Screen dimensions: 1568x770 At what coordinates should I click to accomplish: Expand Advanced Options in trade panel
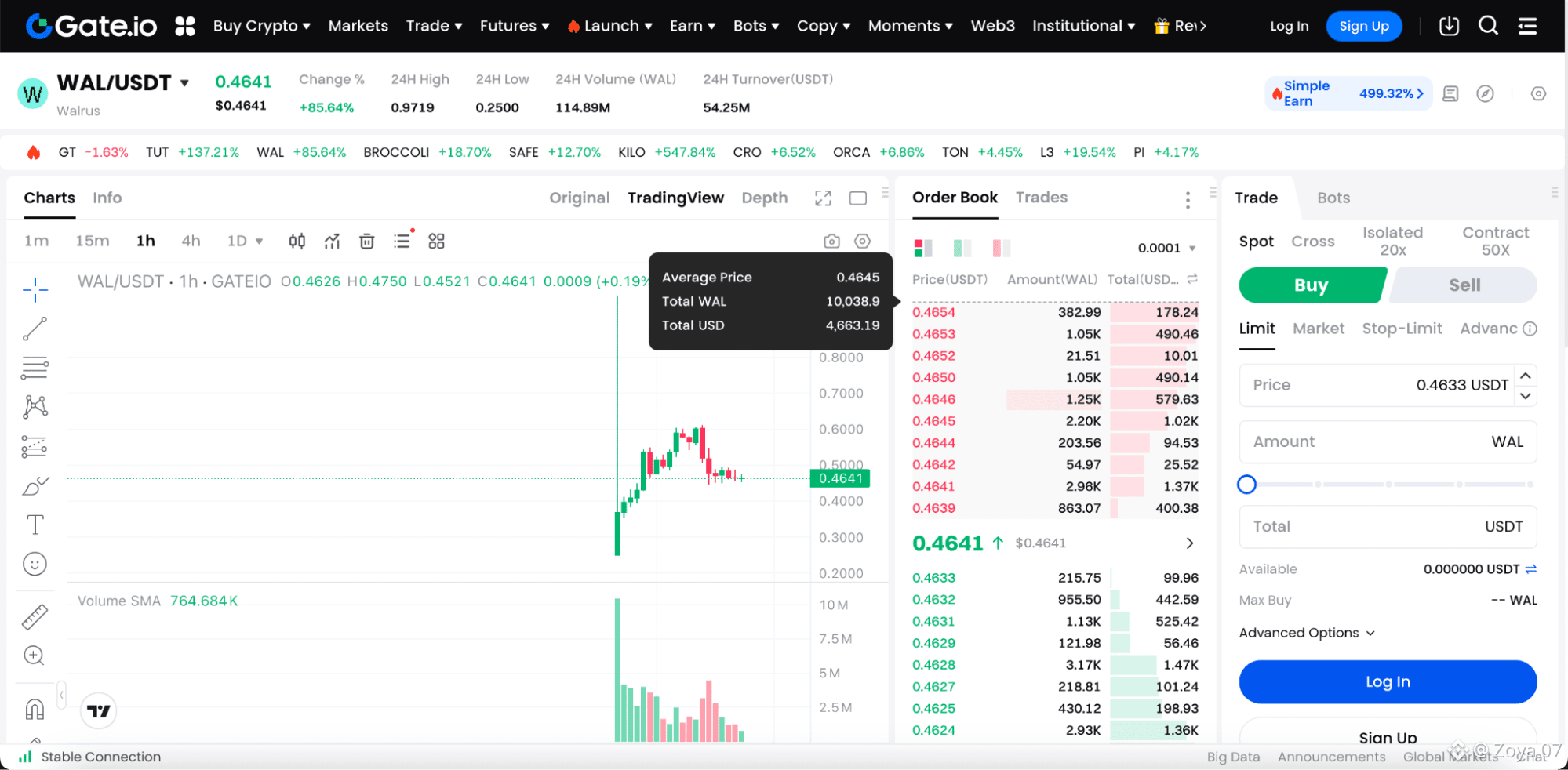pyautogui.click(x=1307, y=633)
